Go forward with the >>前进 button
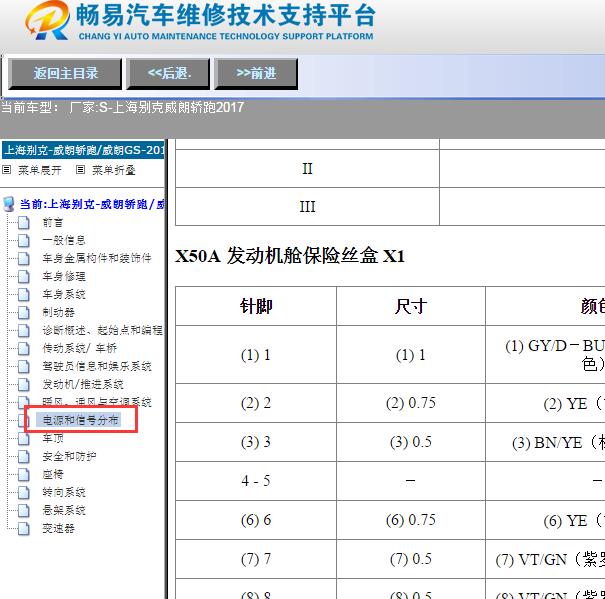 pyautogui.click(x=256, y=74)
